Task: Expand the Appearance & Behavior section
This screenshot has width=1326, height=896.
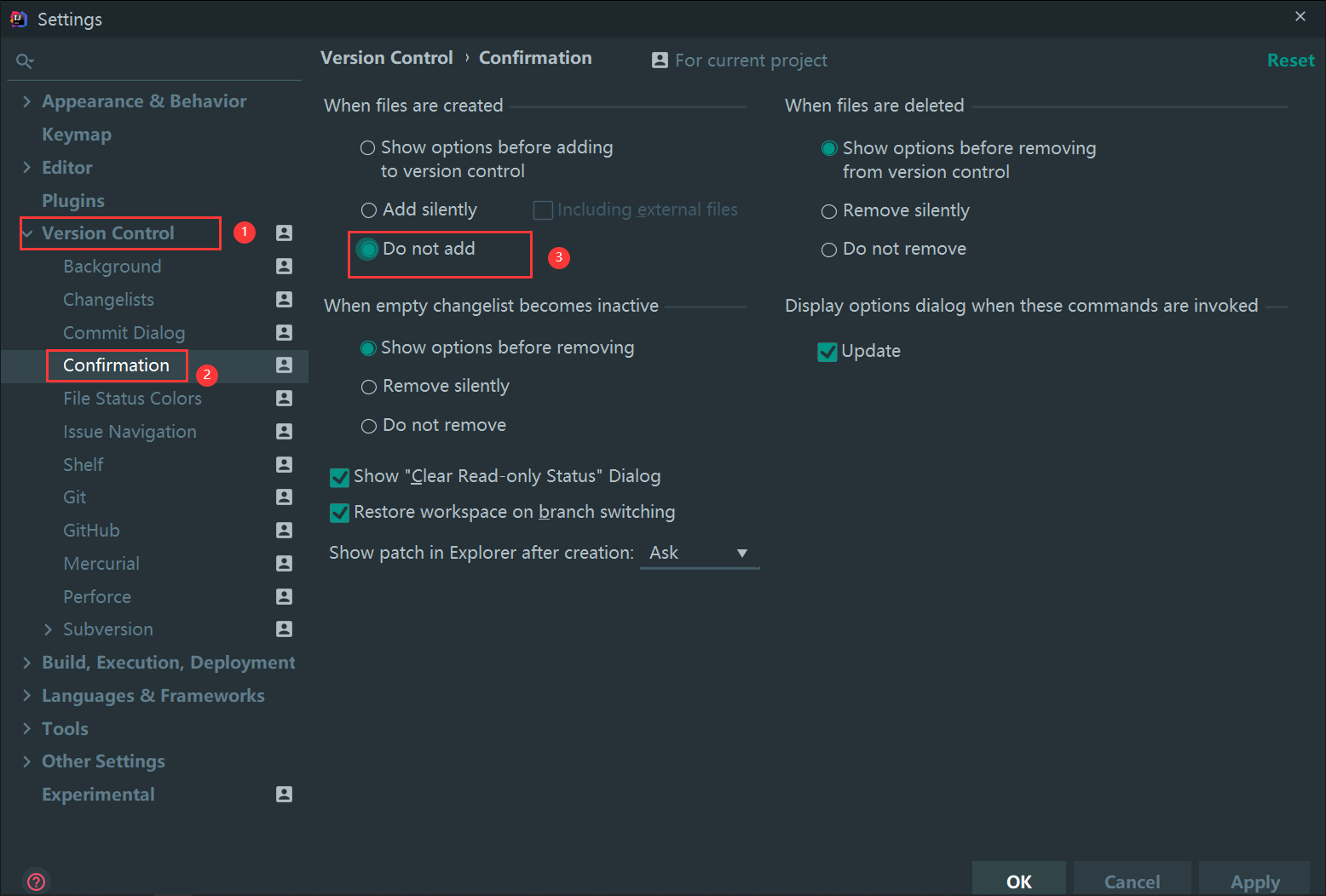Action: [x=26, y=101]
